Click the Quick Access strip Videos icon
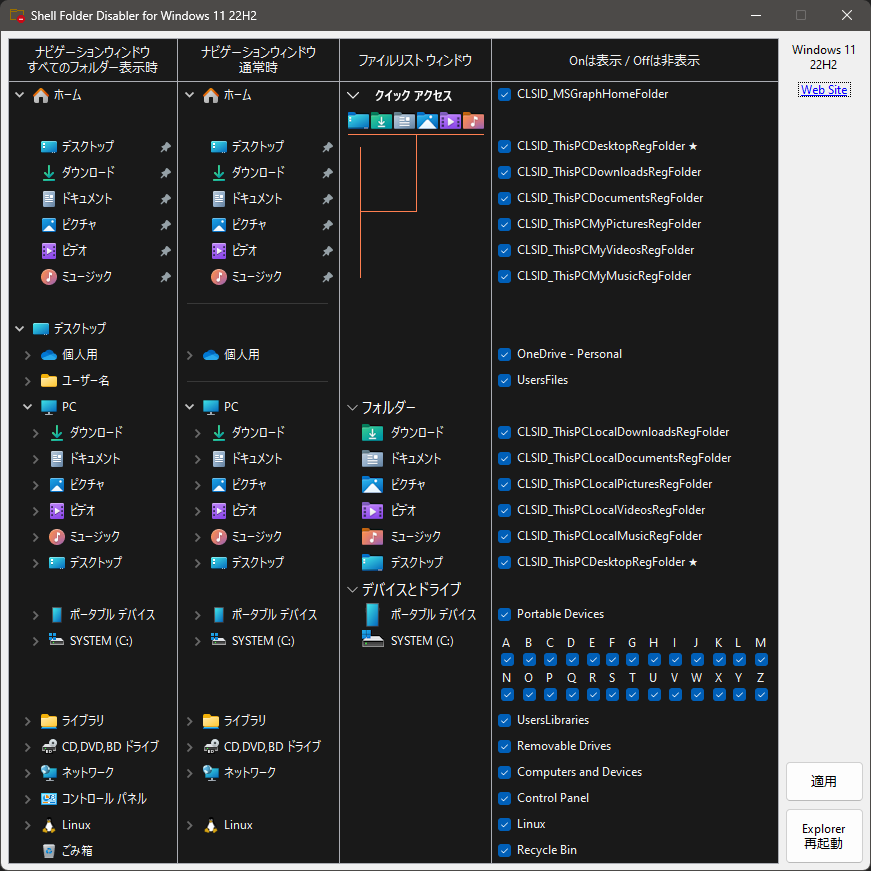This screenshot has height=871, width=871. (450, 121)
